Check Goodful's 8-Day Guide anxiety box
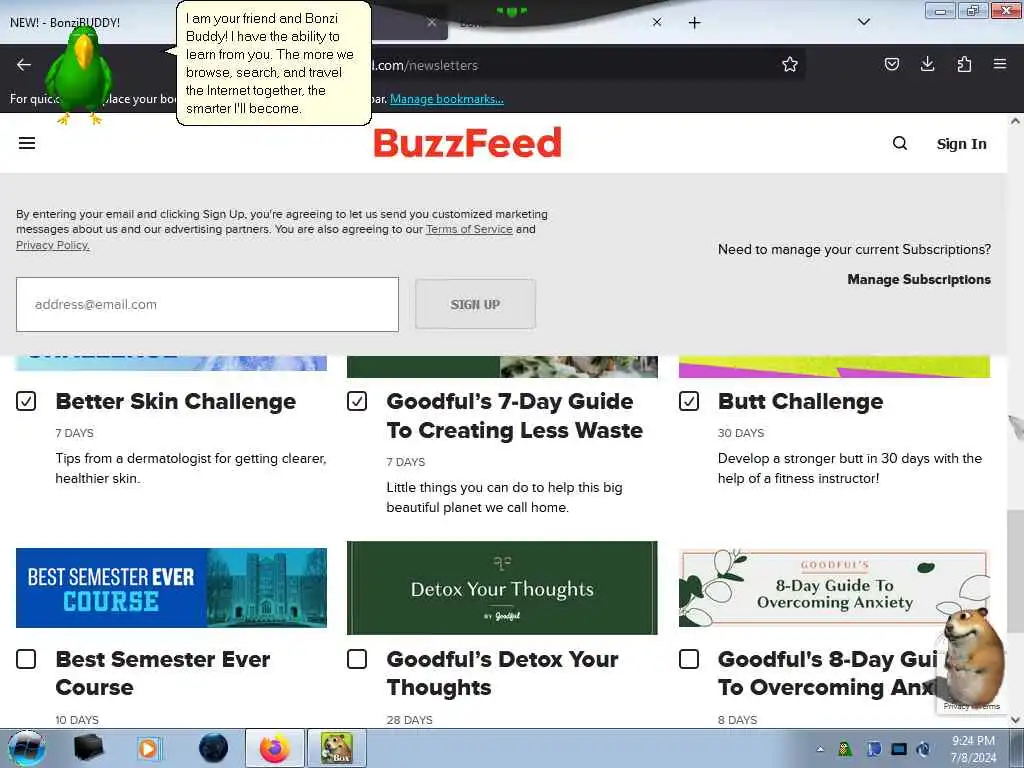The height and width of the screenshot is (768, 1024). click(689, 659)
